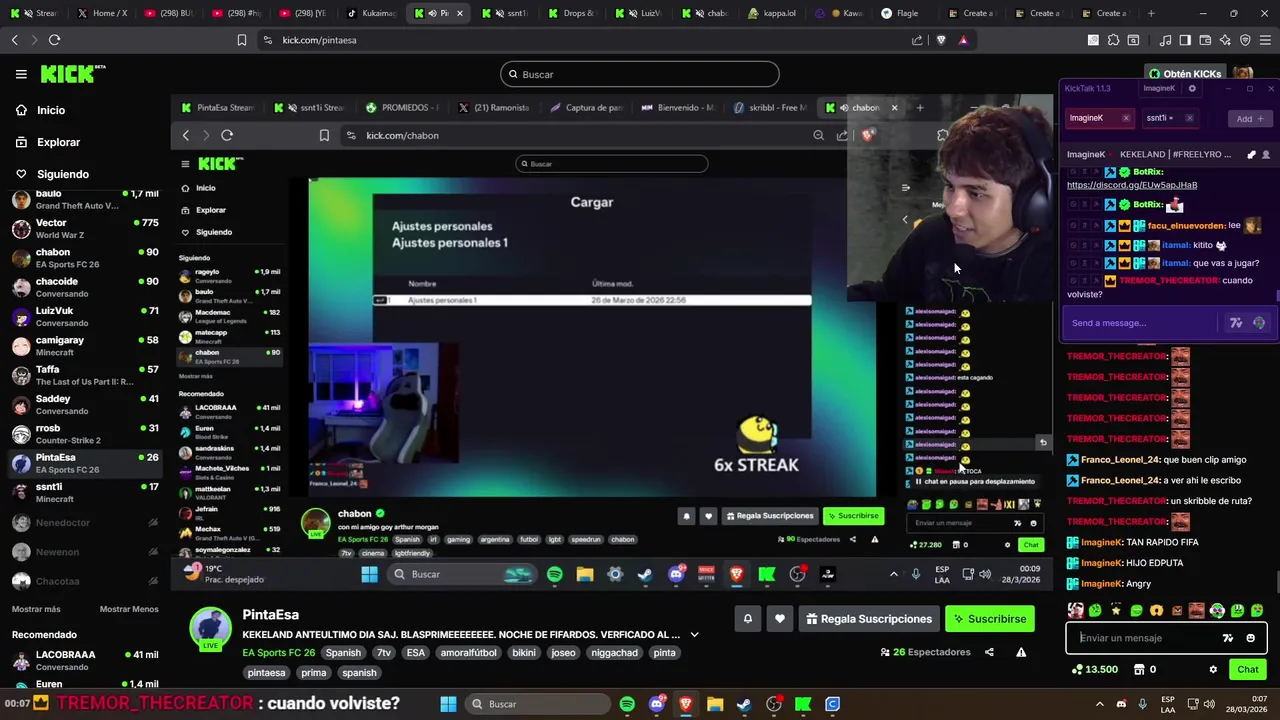Open the discord.gg link in KickTalk chat
This screenshot has width=1280, height=720.
coord(1131,185)
